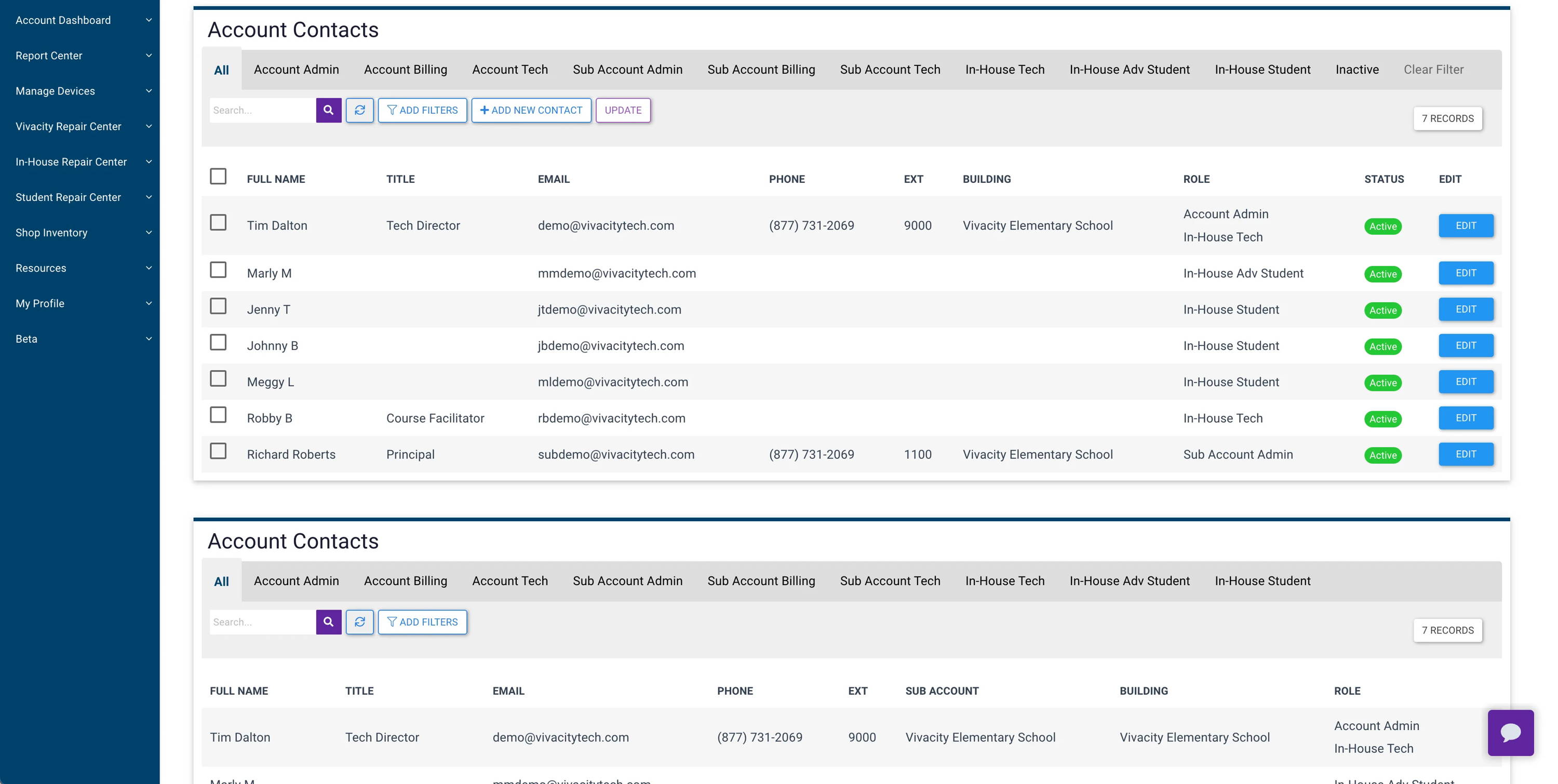This screenshot has width=1558, height=784.
Task: Click email subdemo@vivacitytech.com
Action: click(616, 454)
